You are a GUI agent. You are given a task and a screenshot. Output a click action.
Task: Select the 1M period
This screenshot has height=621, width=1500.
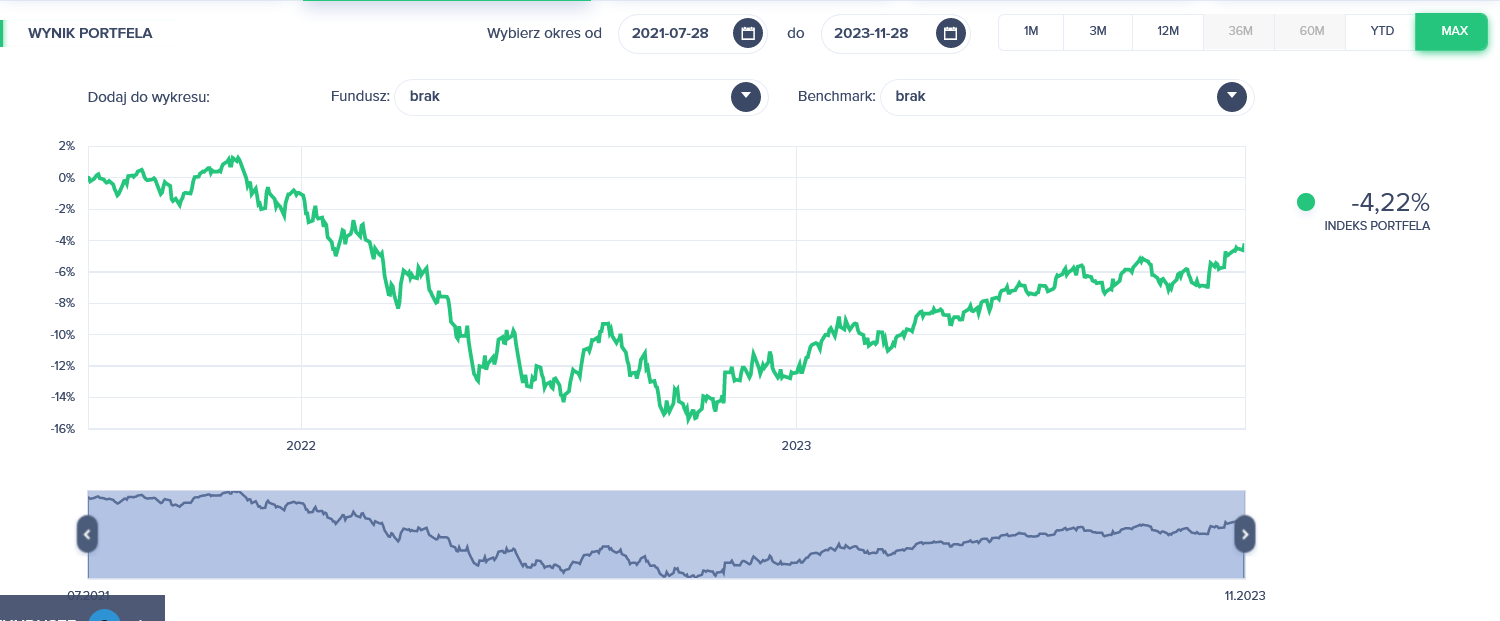1031,31
